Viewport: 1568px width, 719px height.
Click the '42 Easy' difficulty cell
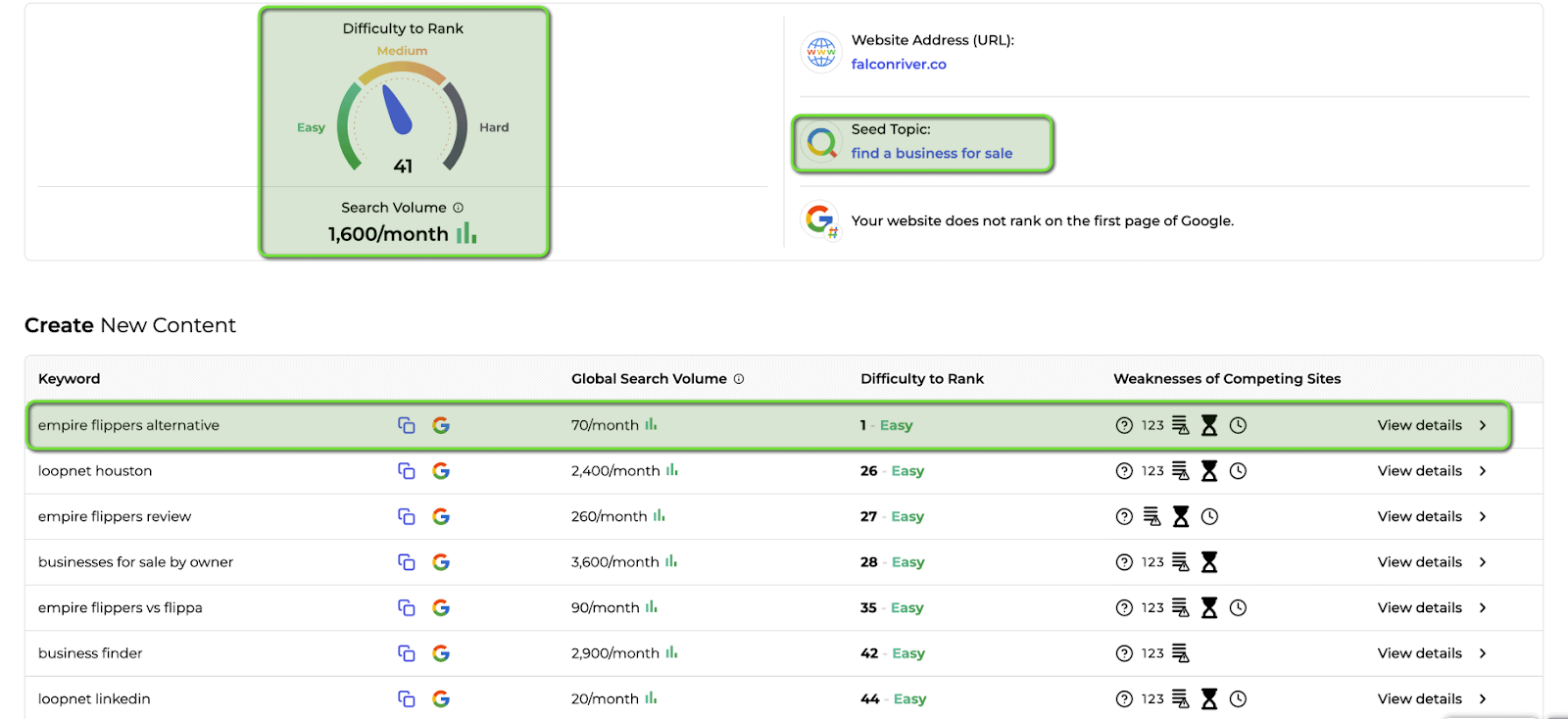coord(893,653)
